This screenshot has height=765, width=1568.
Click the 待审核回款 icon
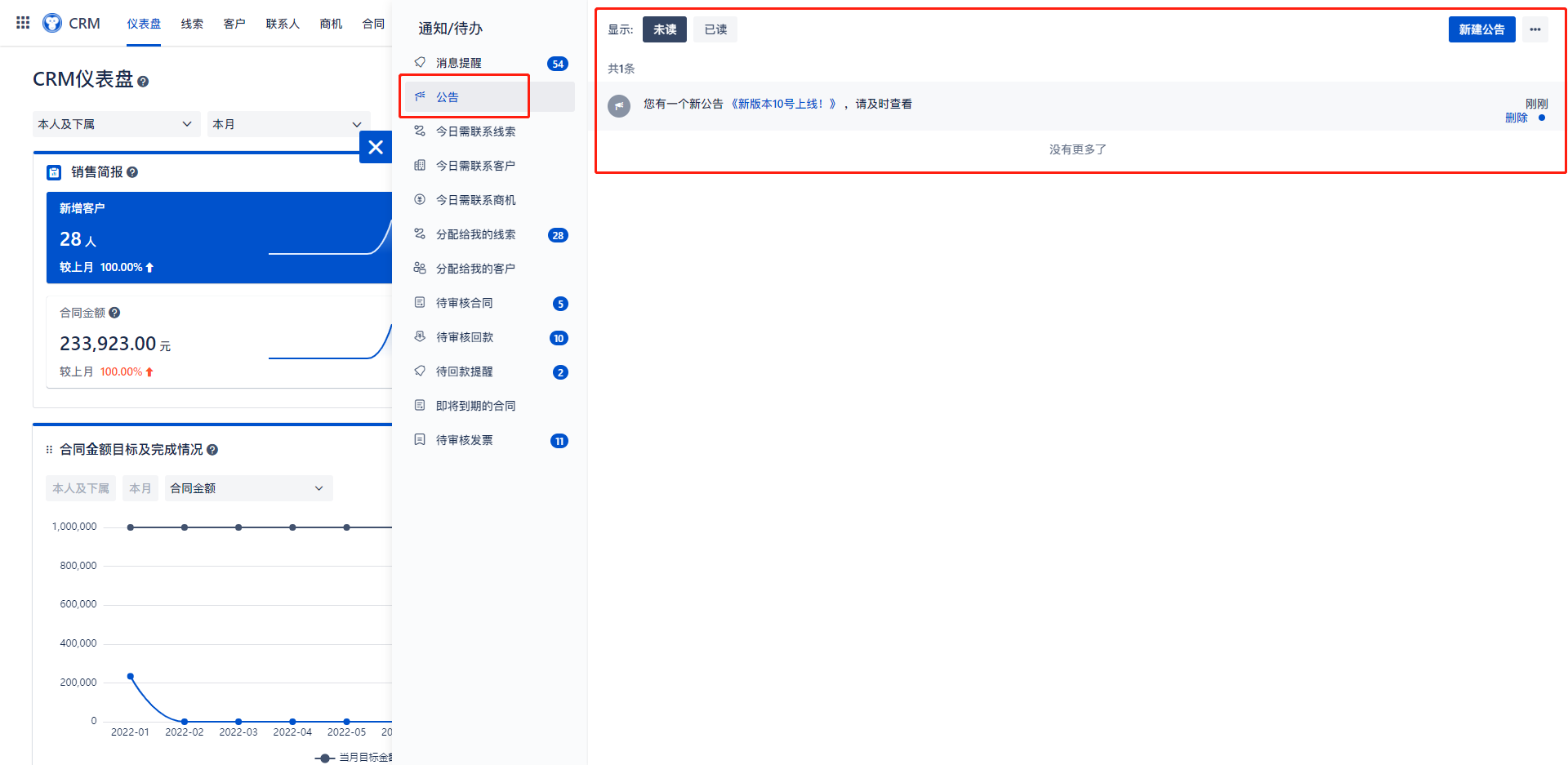[x=420, y=336]
